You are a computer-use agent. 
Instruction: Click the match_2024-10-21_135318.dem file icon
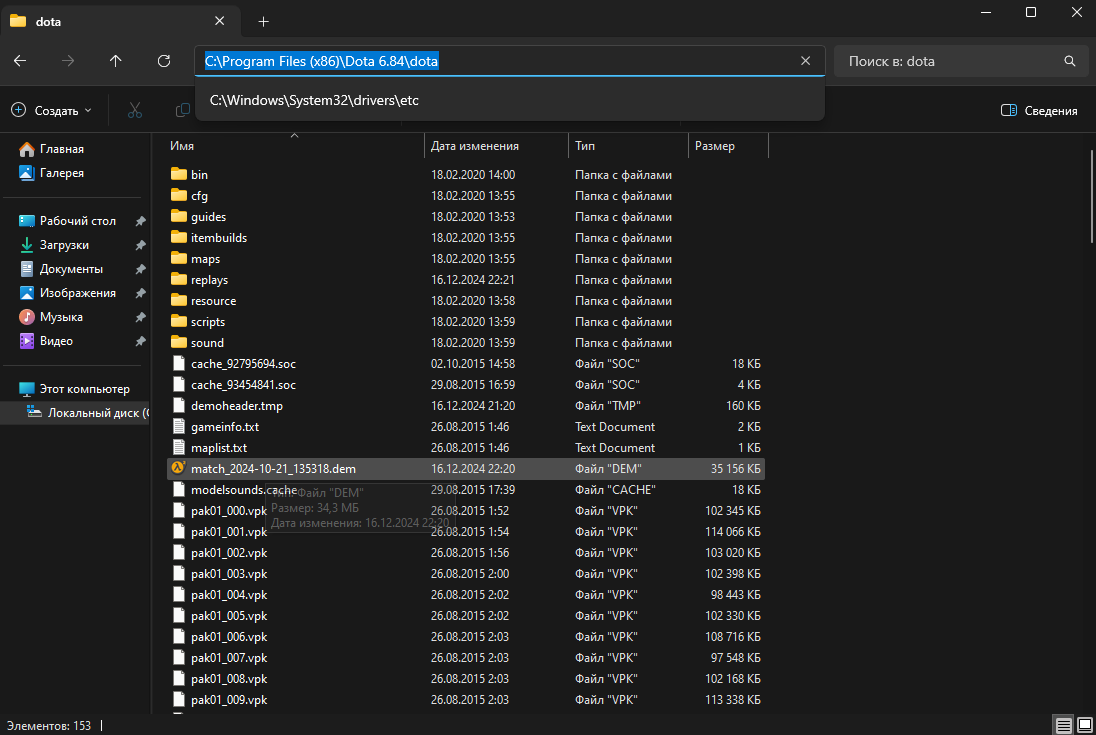point(179,468)
